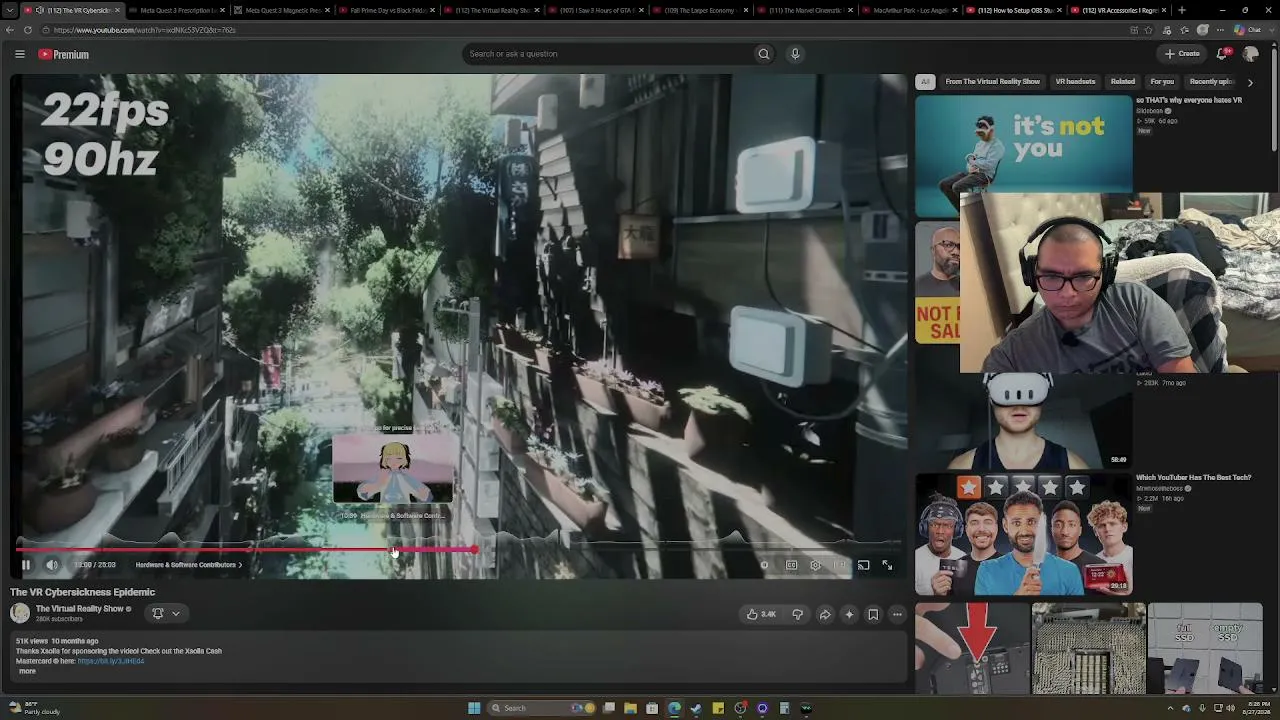The image size is (1280, 720).
Task: Open the five-star YouTubers tech thumbnail
Action: click(1023, 534)
